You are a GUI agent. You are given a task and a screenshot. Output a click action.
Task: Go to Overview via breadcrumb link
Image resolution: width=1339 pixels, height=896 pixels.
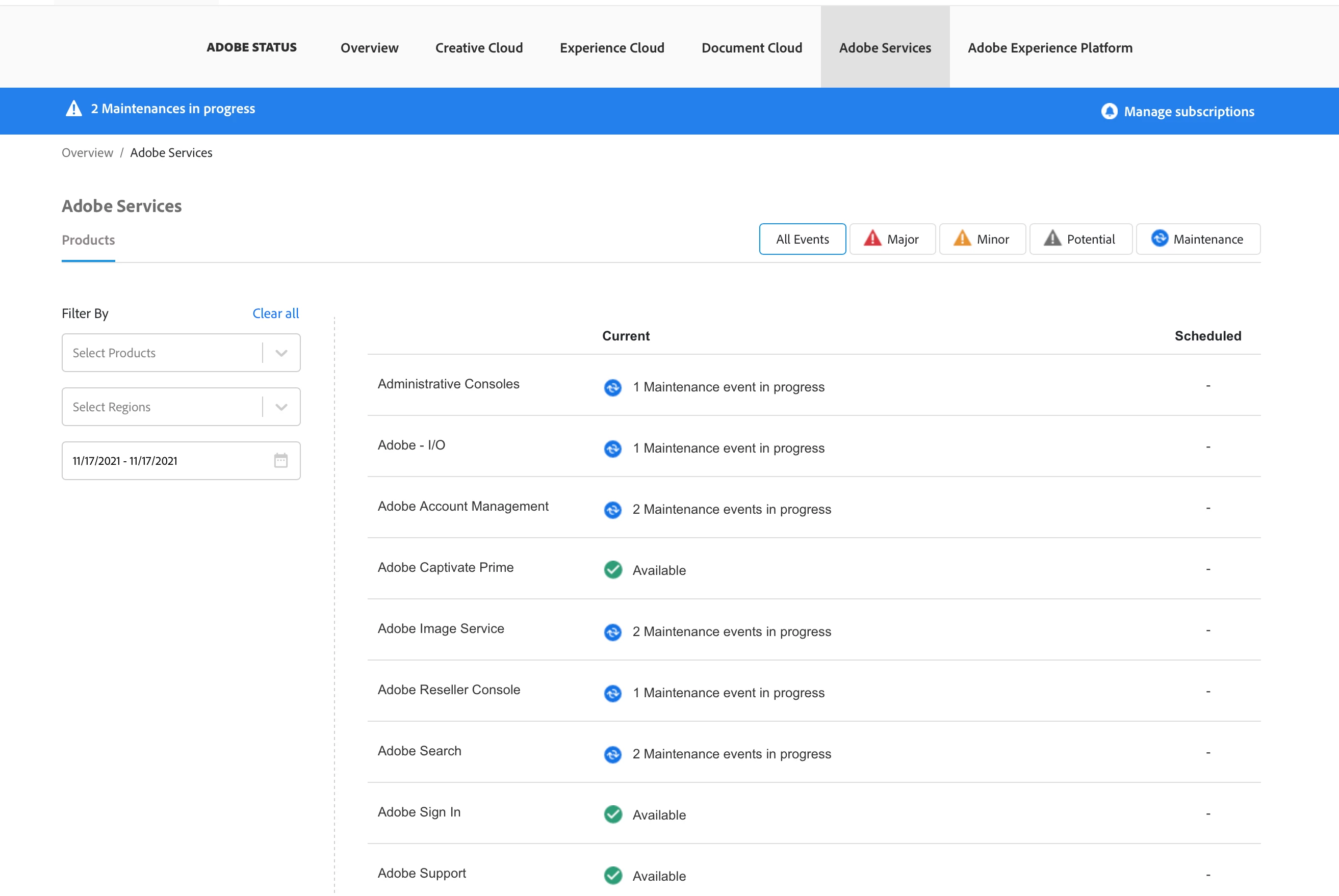87,152
